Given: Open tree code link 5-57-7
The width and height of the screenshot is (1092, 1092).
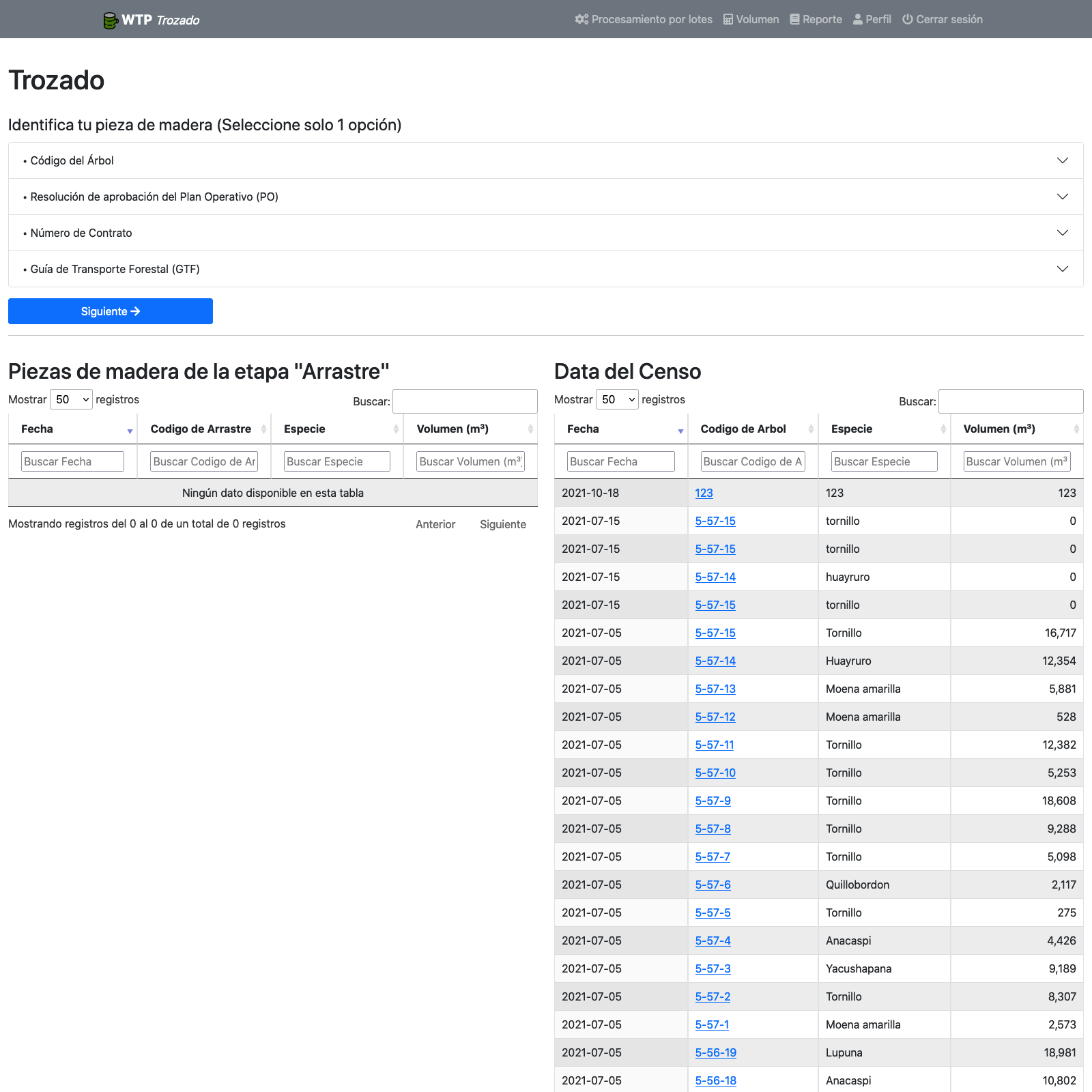Looking at the screenshot, I should tap(713, 857).
